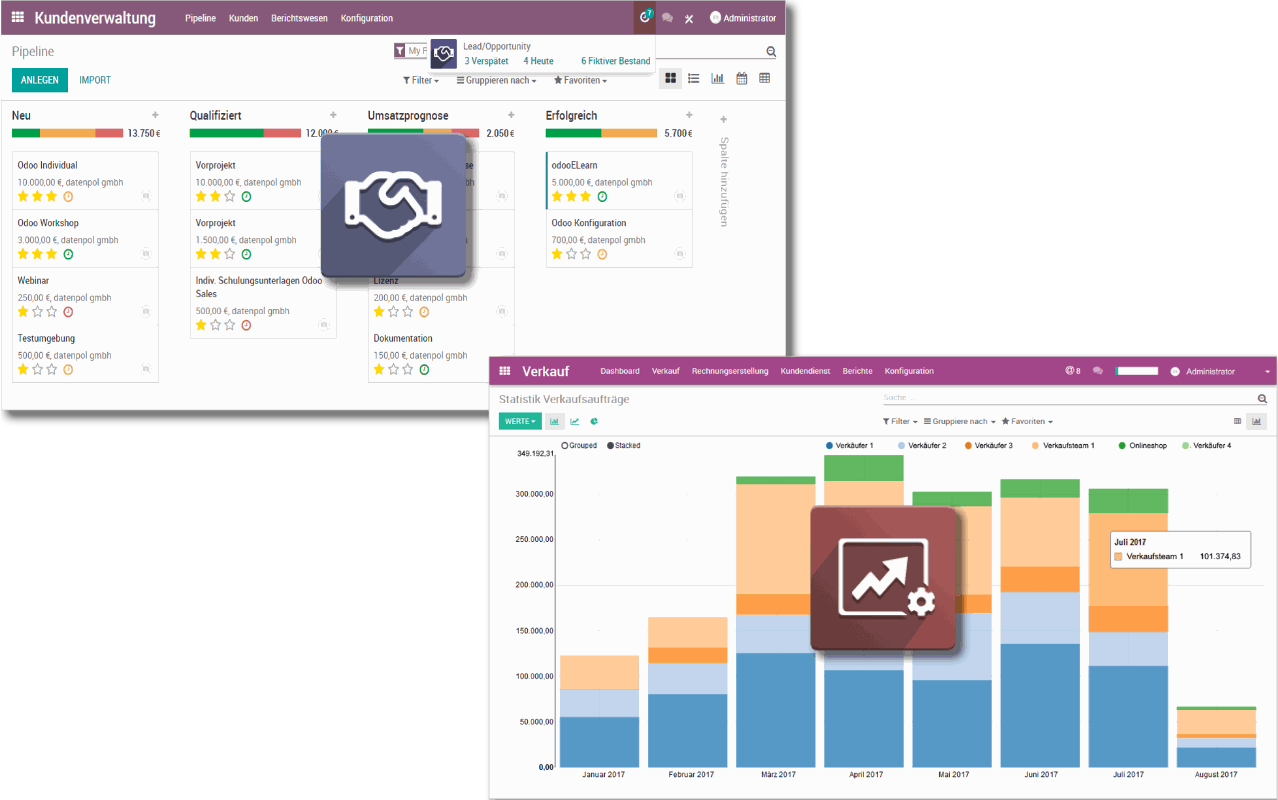Click the IMPORT button

pyautogui.click(x=95, y=80)
